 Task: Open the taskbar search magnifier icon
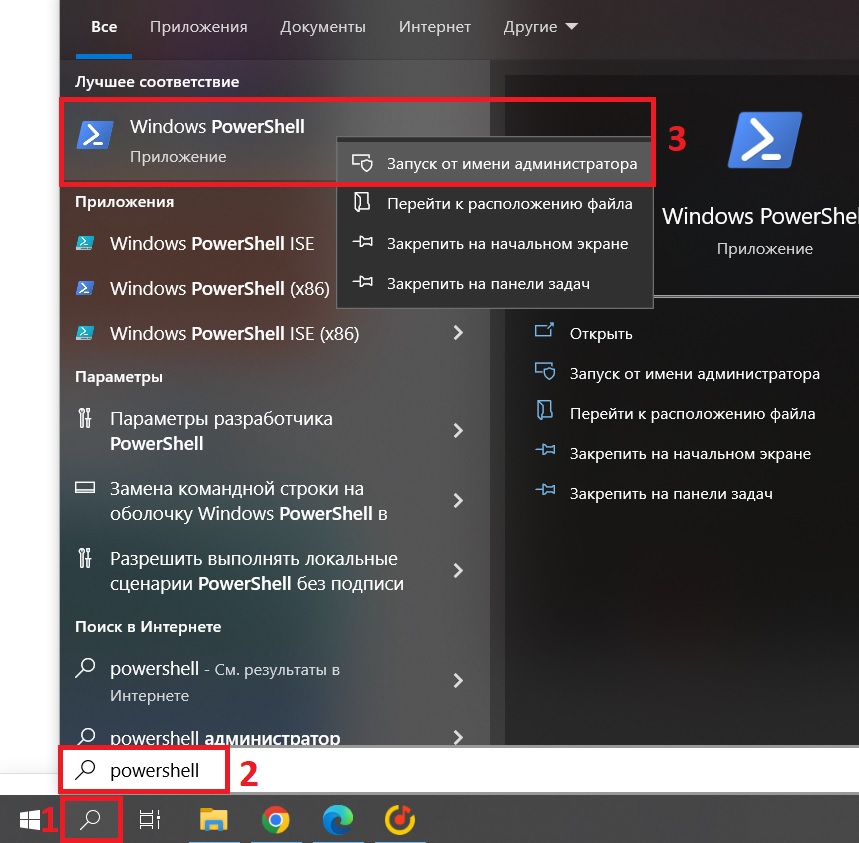pos(91,819)
